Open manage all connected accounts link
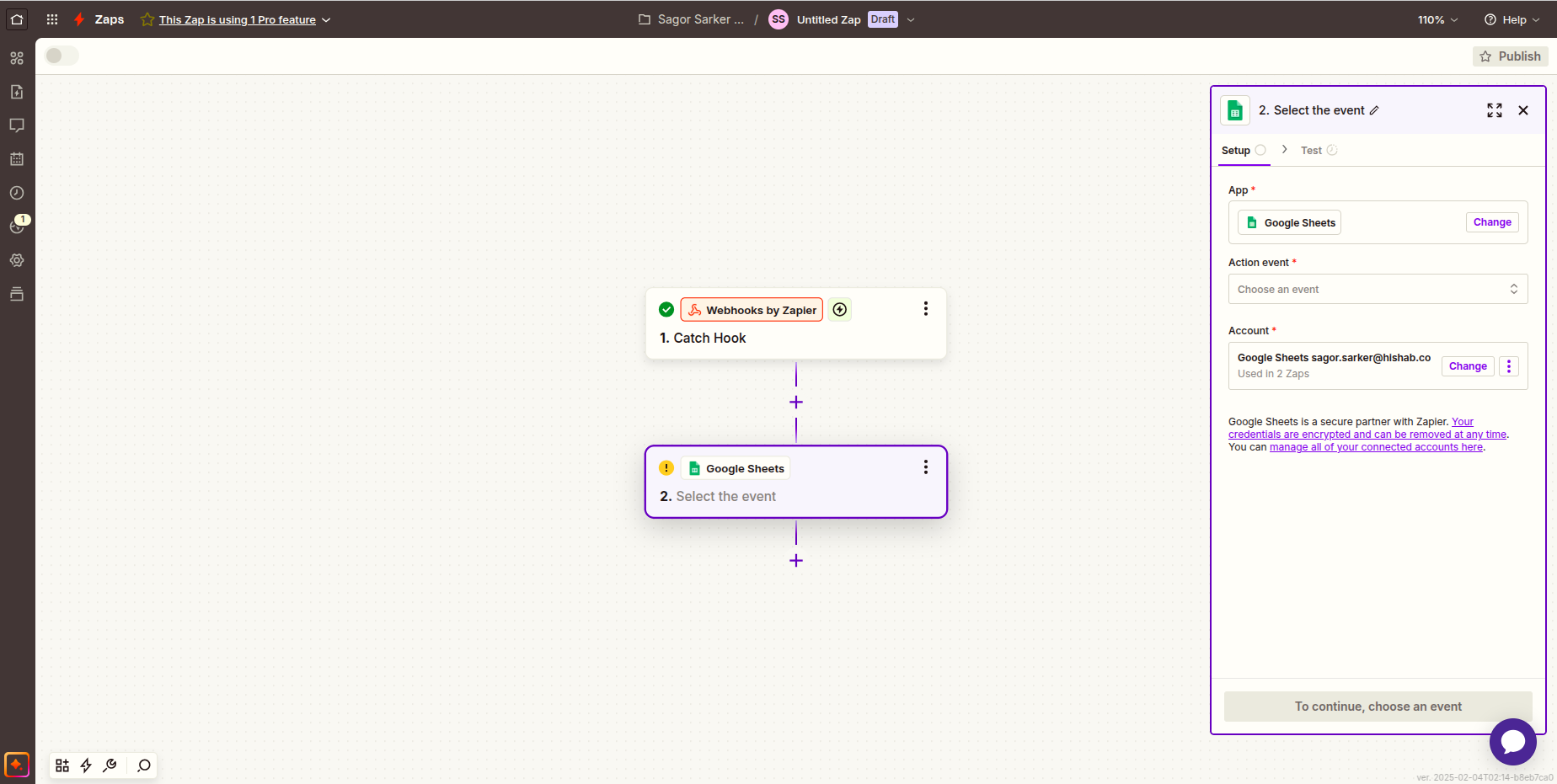The image size is (1557, 784). pos(1376,447)
